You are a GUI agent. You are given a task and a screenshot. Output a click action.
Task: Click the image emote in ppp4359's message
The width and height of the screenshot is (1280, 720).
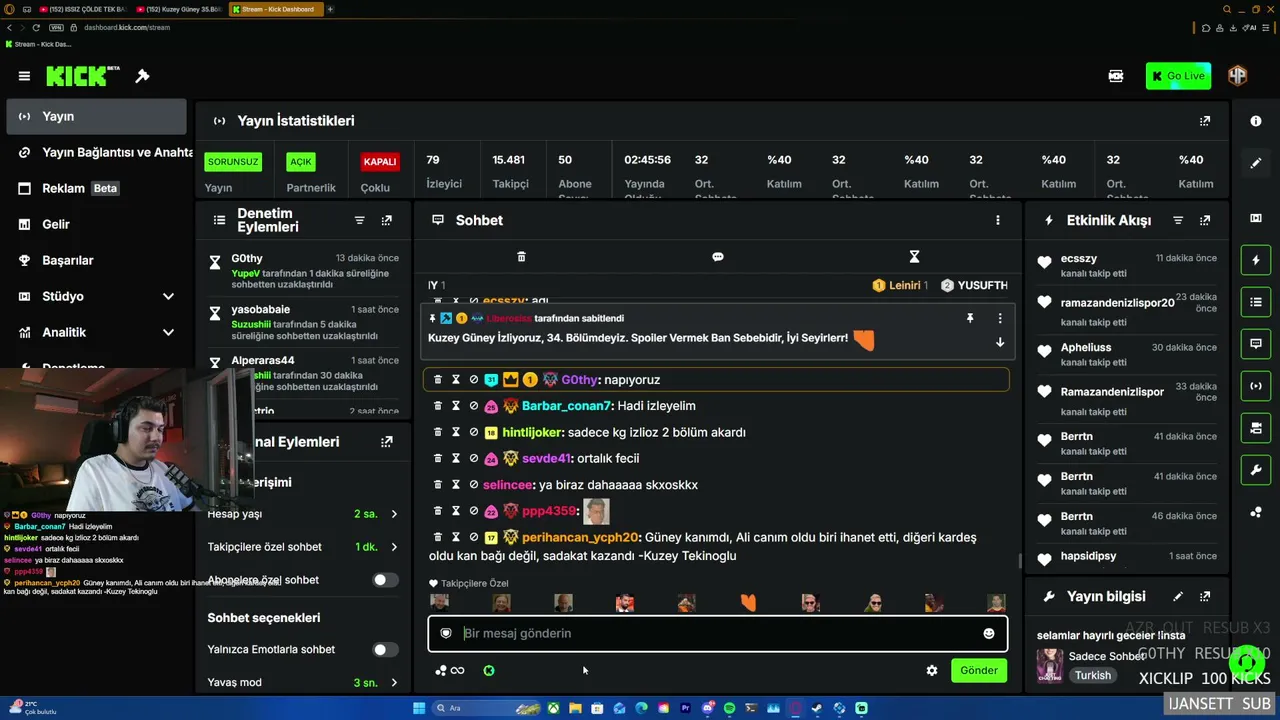click(596, 511)
